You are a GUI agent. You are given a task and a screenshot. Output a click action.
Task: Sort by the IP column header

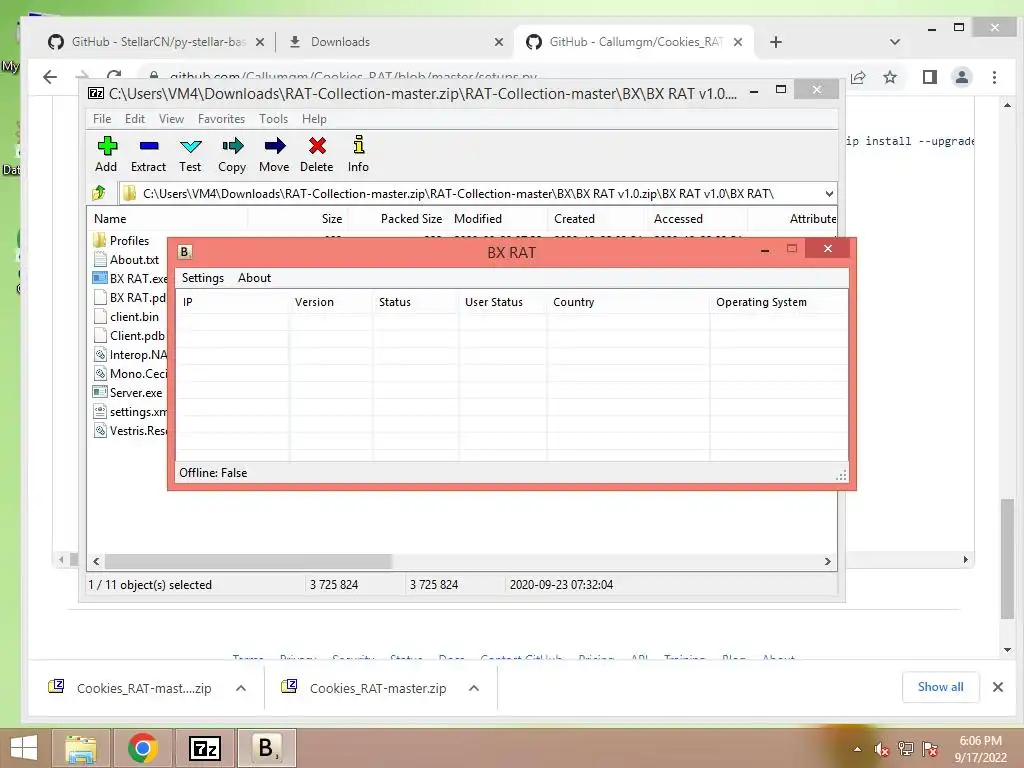point(232,302)
